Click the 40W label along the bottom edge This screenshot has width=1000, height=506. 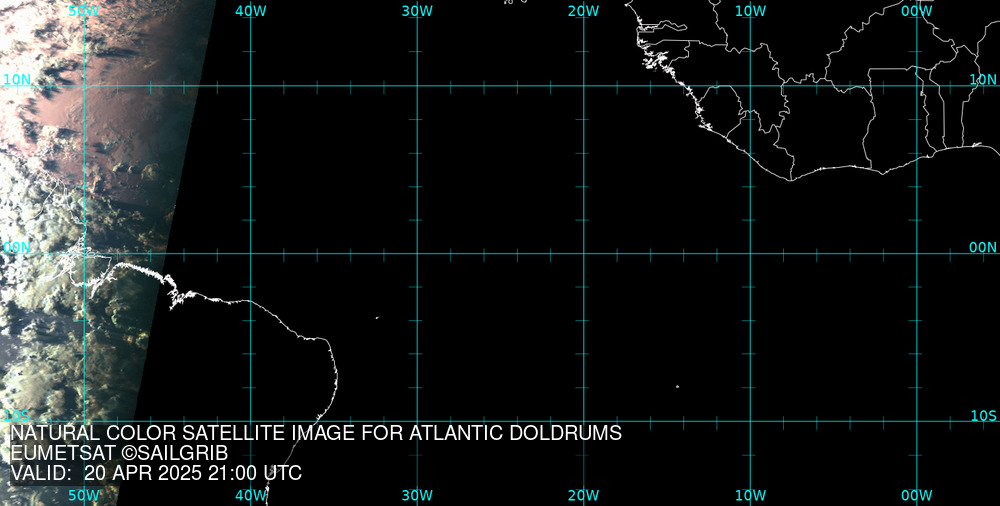[x=251, y=495]
